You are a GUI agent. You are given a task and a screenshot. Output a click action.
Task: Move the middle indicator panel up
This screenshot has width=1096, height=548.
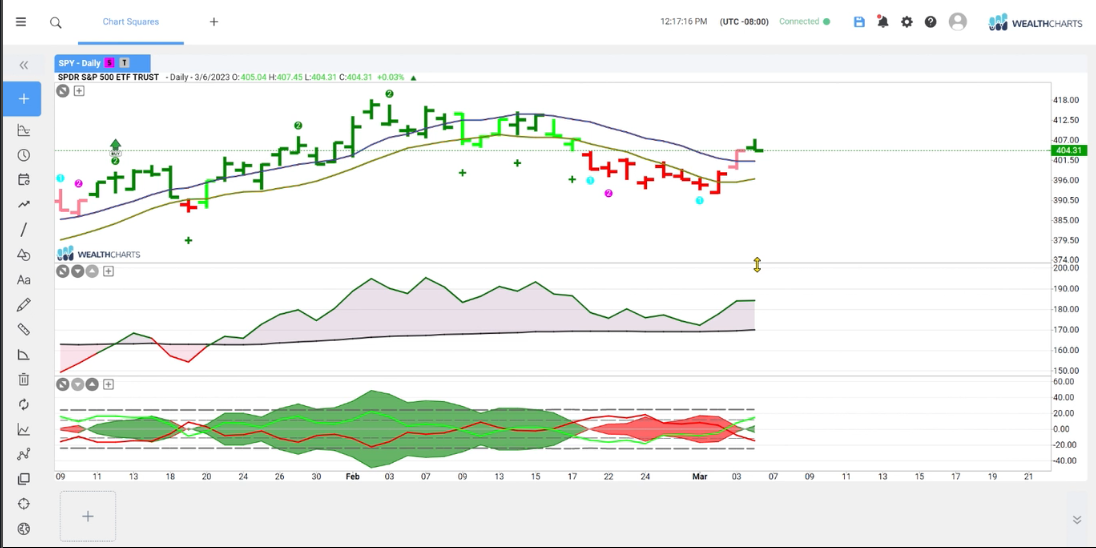pyautogui.click(x=92, y=271)
